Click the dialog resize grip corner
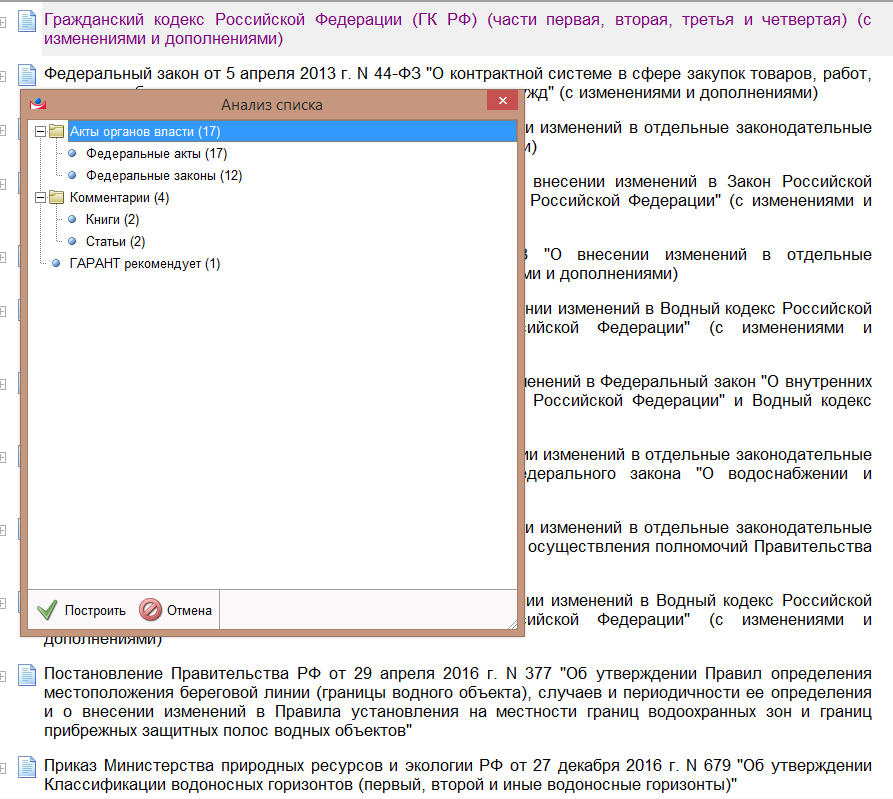The image size is (893, 799). [512, 624]
